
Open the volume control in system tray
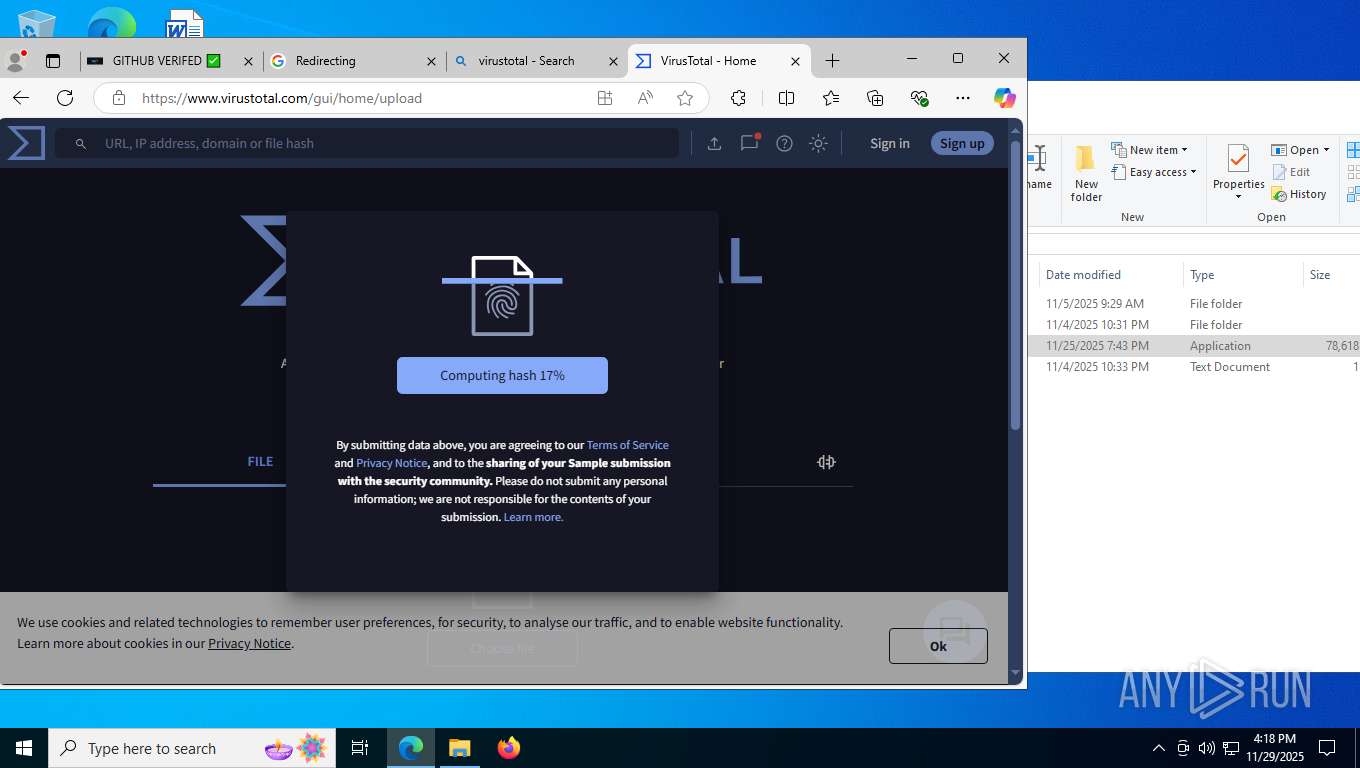point(1206,748)
